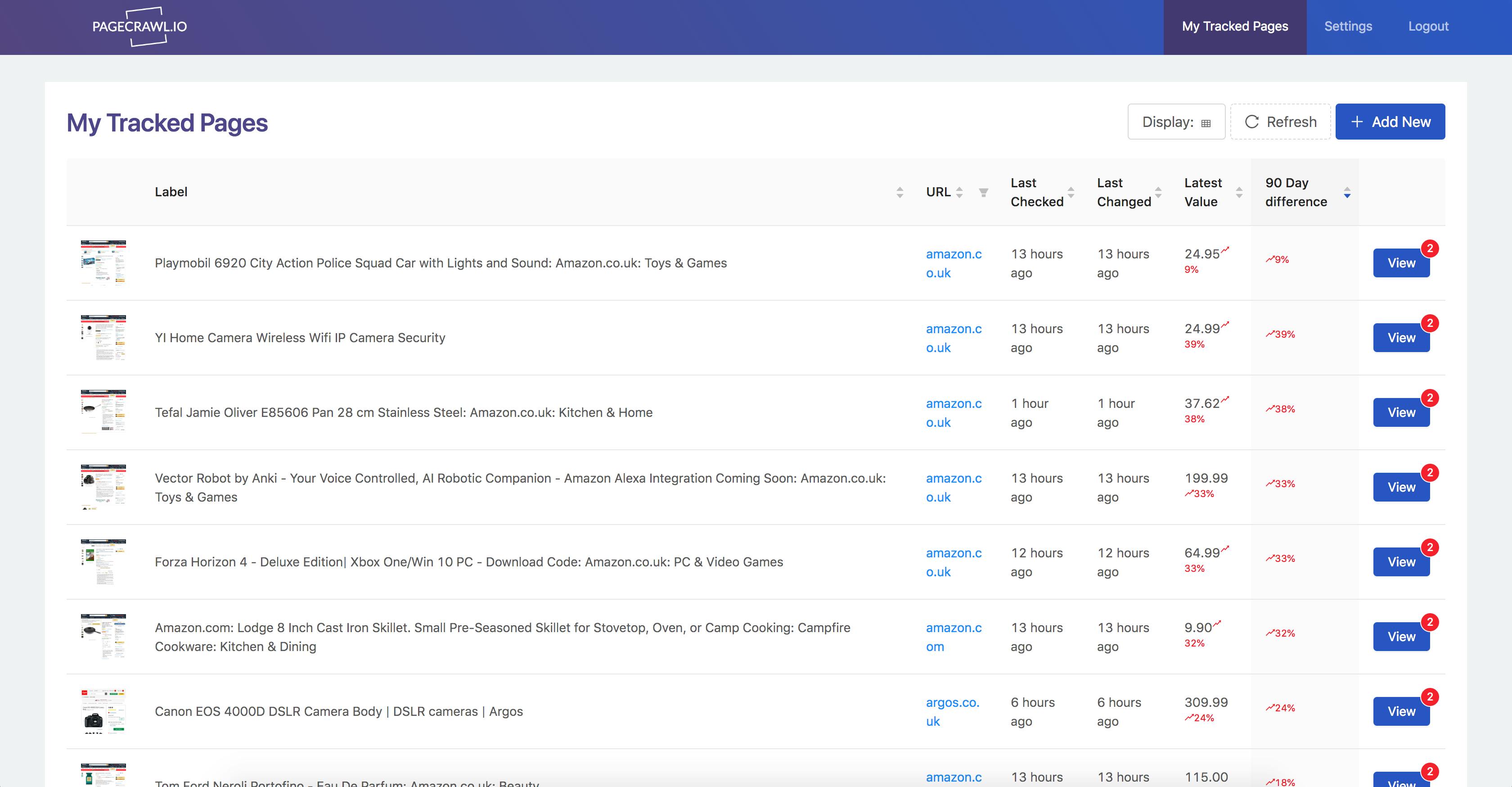The image size is (1512, 787).
Task: Click latest value 37.62 in Tefal row
Action: pyautogui.click(x=1202, y=403)
